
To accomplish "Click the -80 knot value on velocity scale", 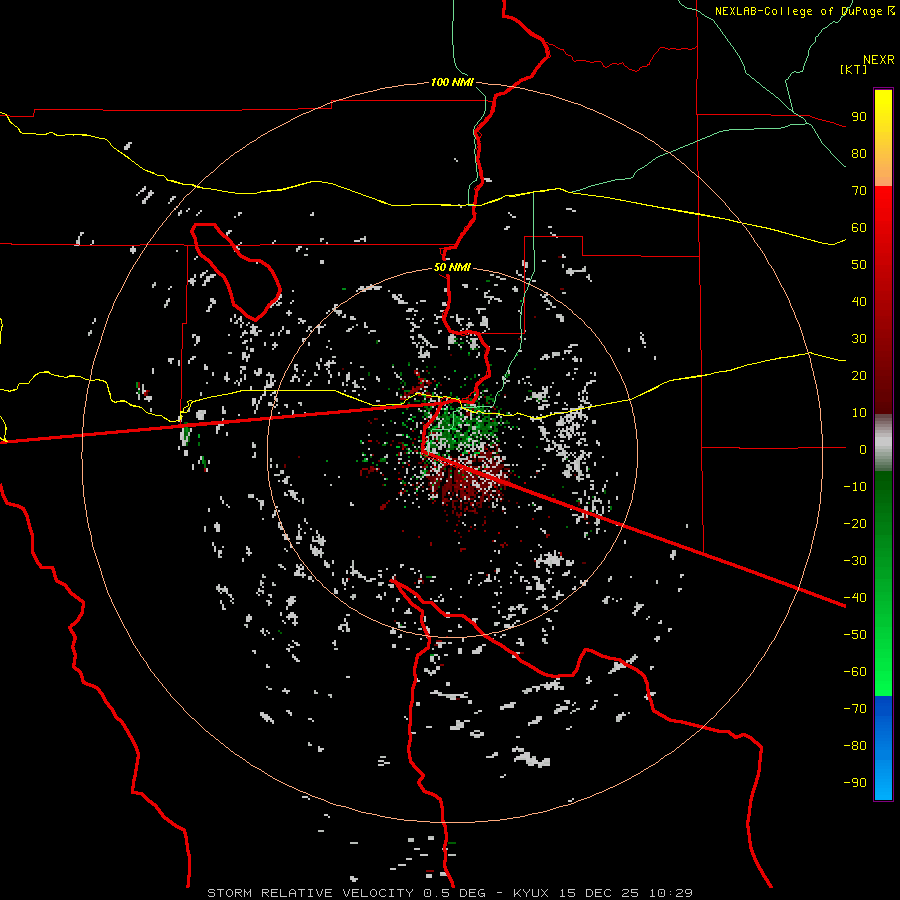I will (x=855, y=746).
